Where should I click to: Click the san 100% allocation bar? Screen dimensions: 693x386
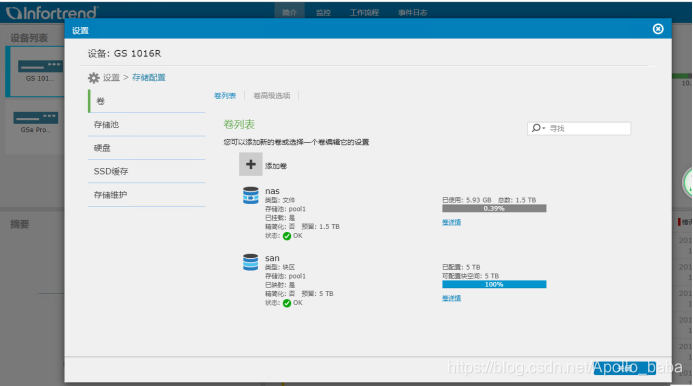click(x=494, y=284)
